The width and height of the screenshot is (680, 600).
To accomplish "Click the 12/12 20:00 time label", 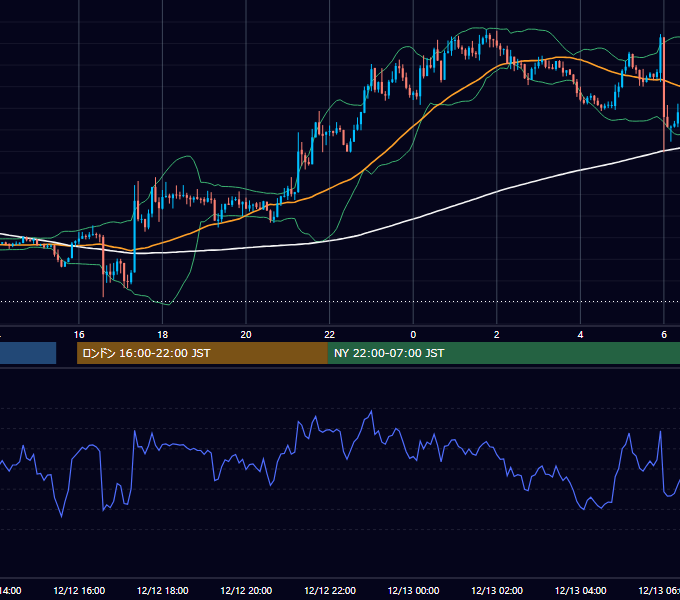I will [246, 590].
